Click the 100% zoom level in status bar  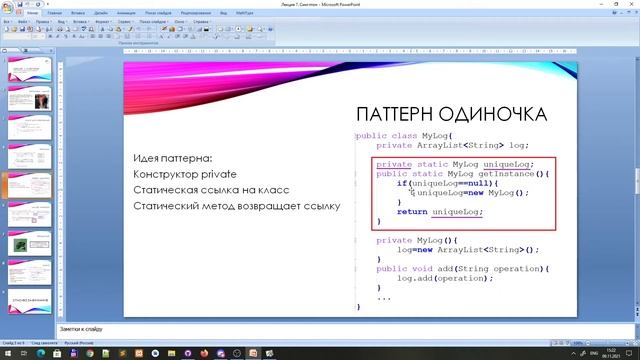(578, 343)
